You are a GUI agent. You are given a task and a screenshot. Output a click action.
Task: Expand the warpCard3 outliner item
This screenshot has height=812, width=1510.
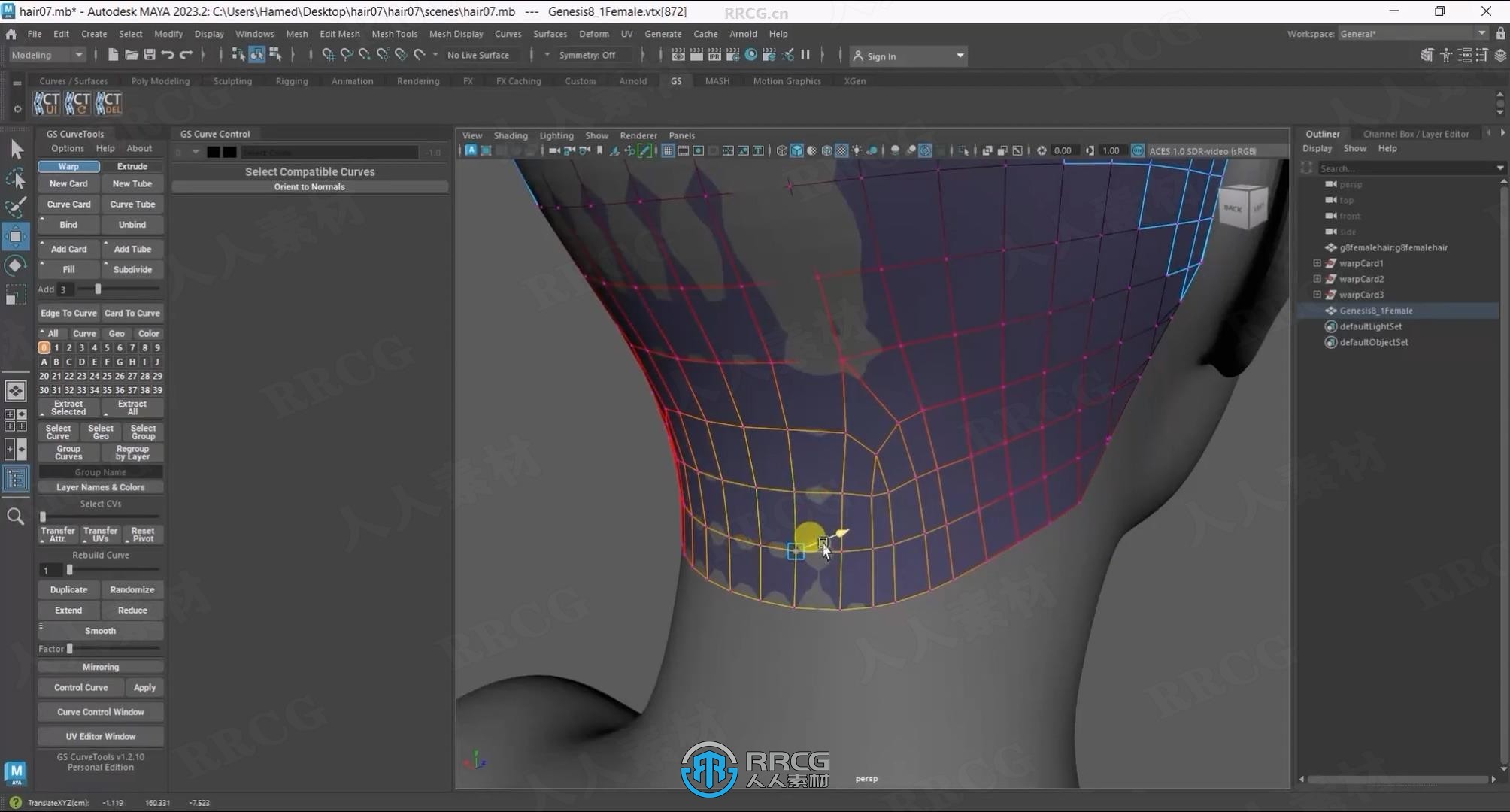click(x=1317, y=294)
